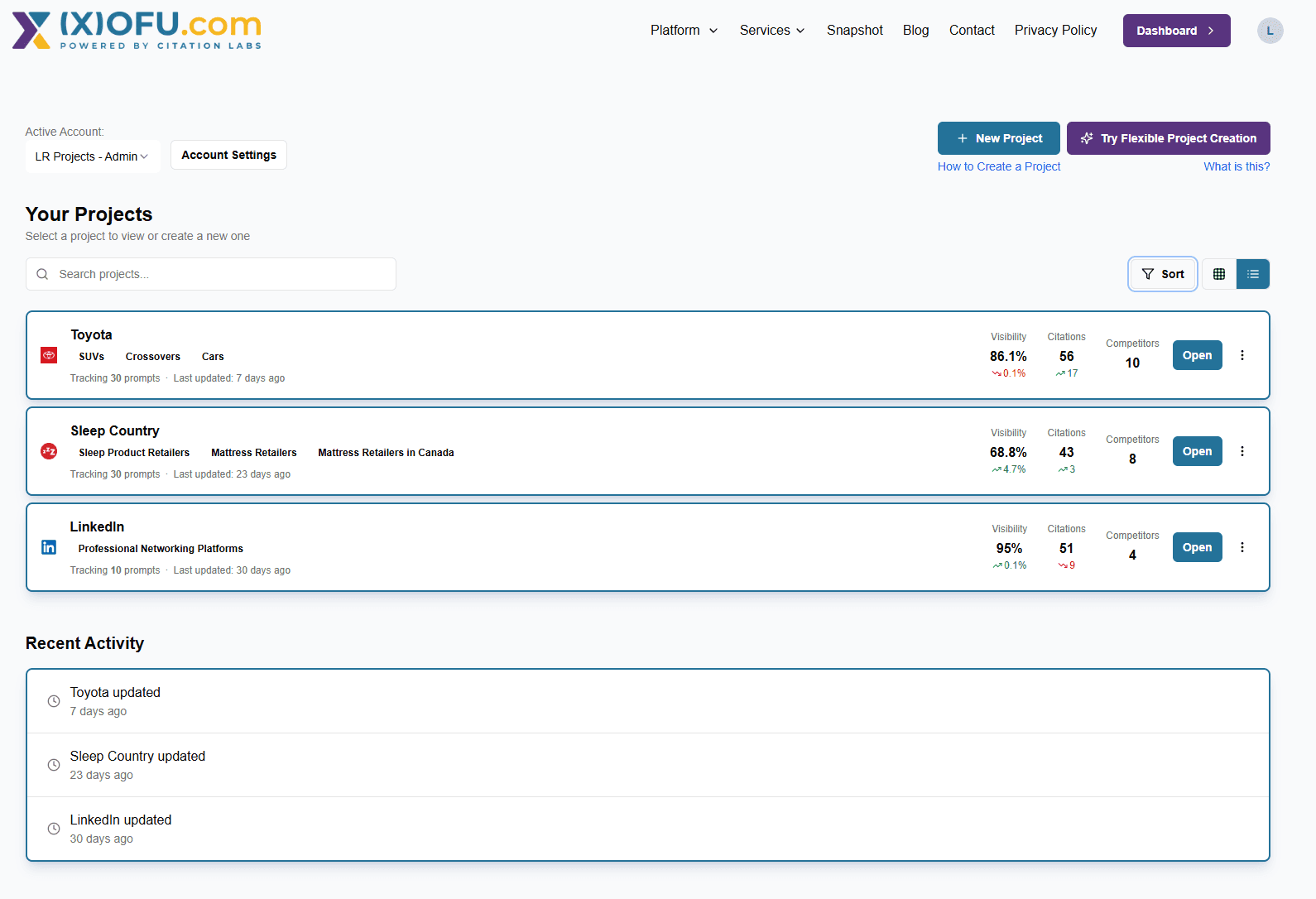Click the LinkedIn project title
Viewport: 1316px width, 899px height.
click(x=97, y=526)
